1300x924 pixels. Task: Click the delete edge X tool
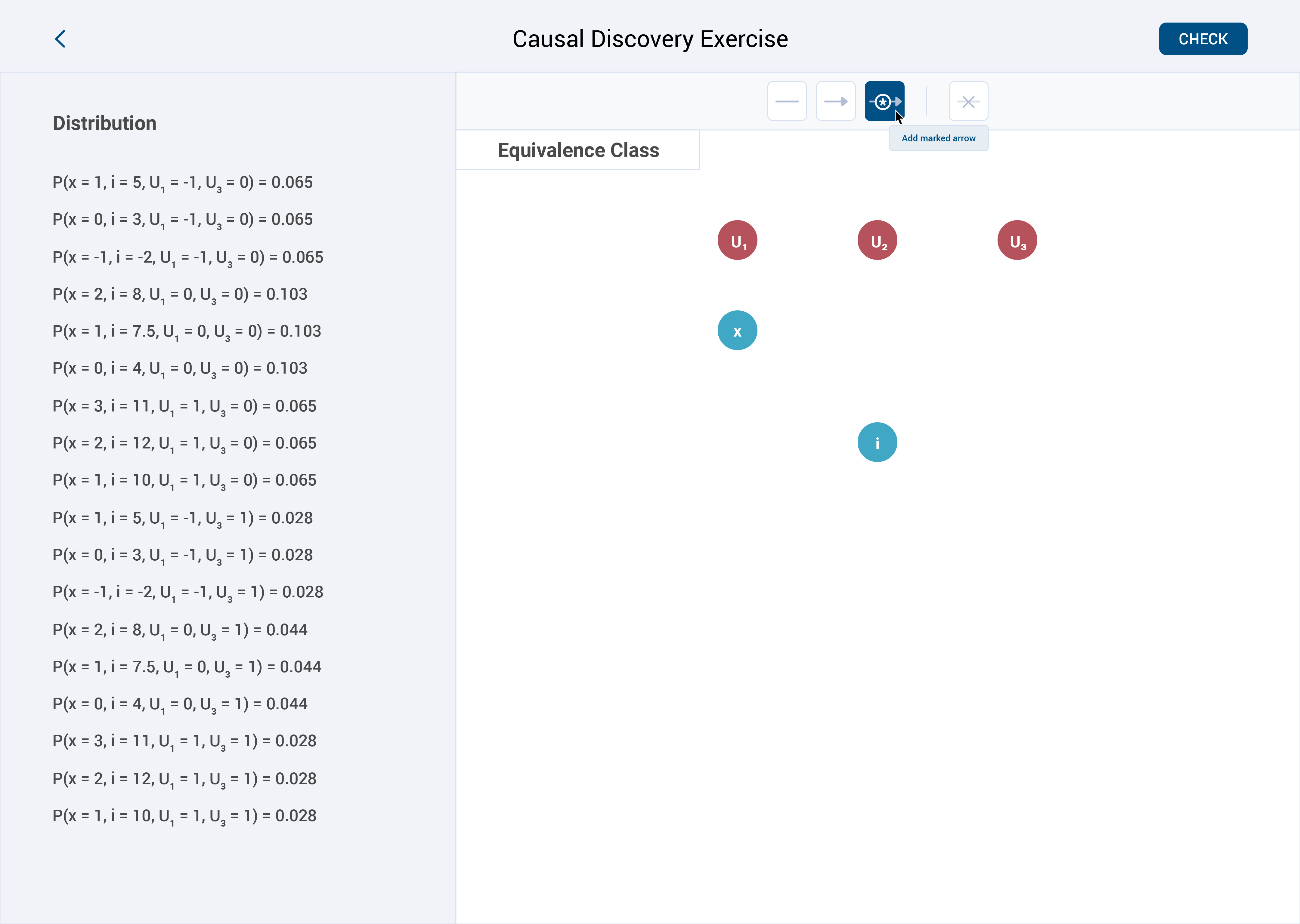[967, 101]
